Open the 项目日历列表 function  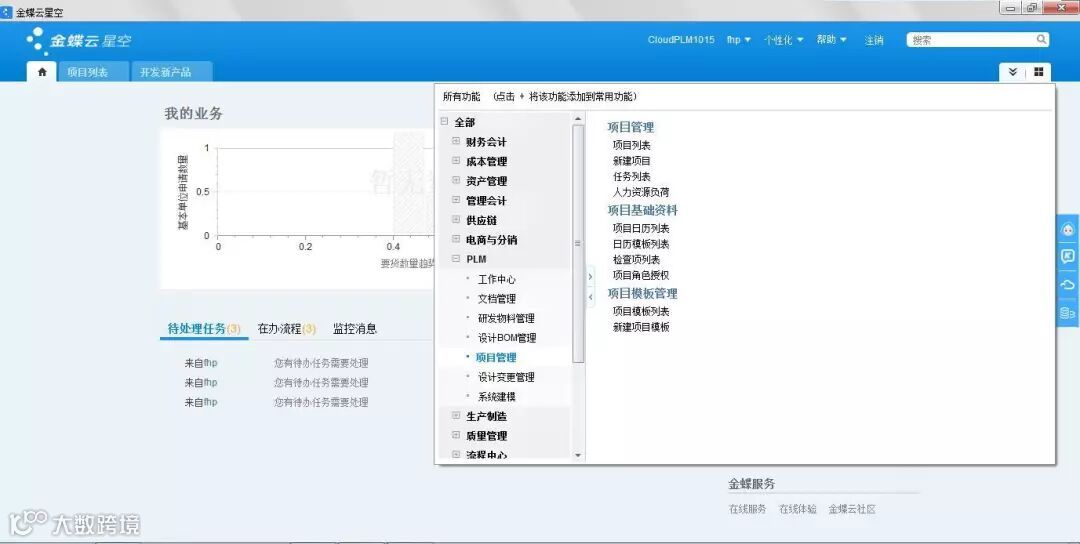641,228
